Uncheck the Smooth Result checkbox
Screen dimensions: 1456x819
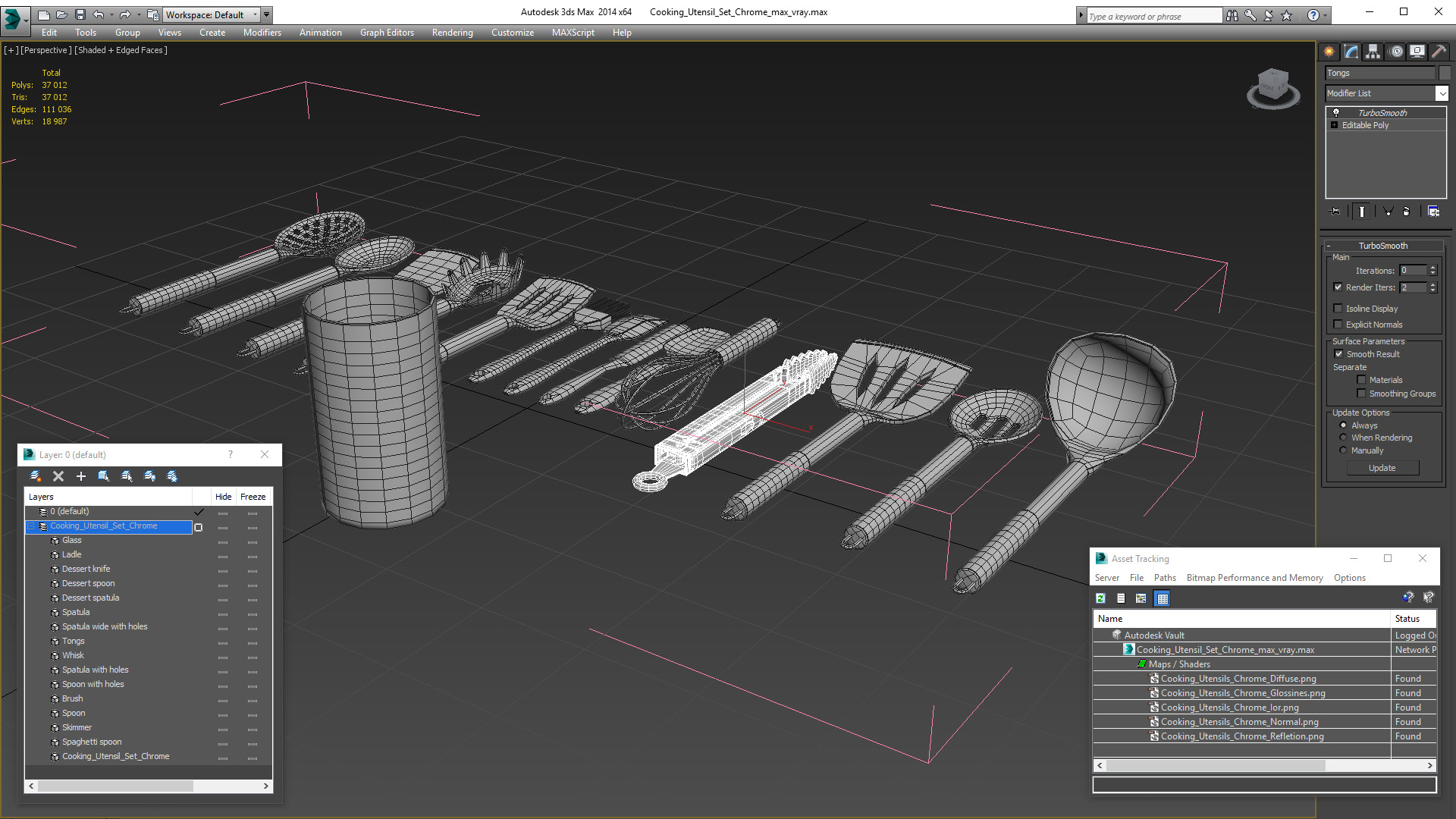click(1338, 354)
